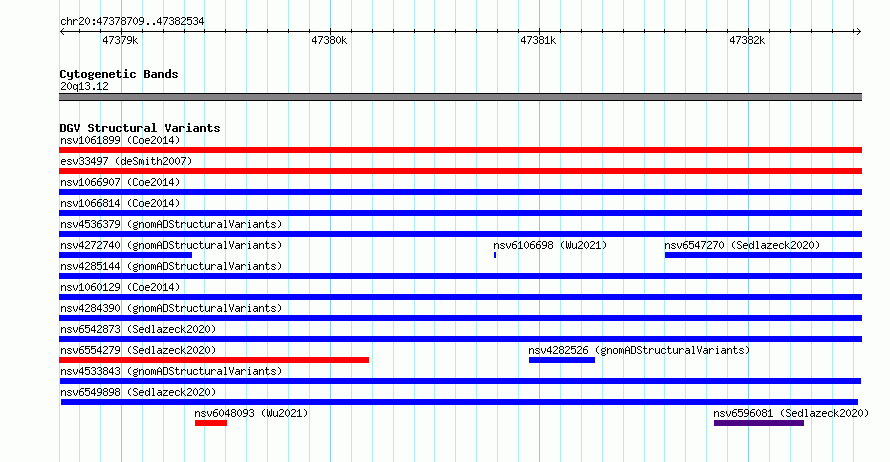Select the purple bar under nsv6596081

759,423
